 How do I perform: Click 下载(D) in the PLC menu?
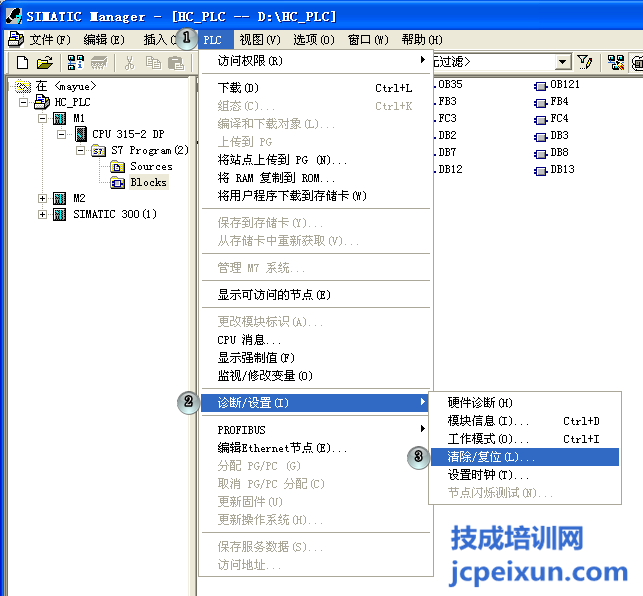(x=238, y=88)
